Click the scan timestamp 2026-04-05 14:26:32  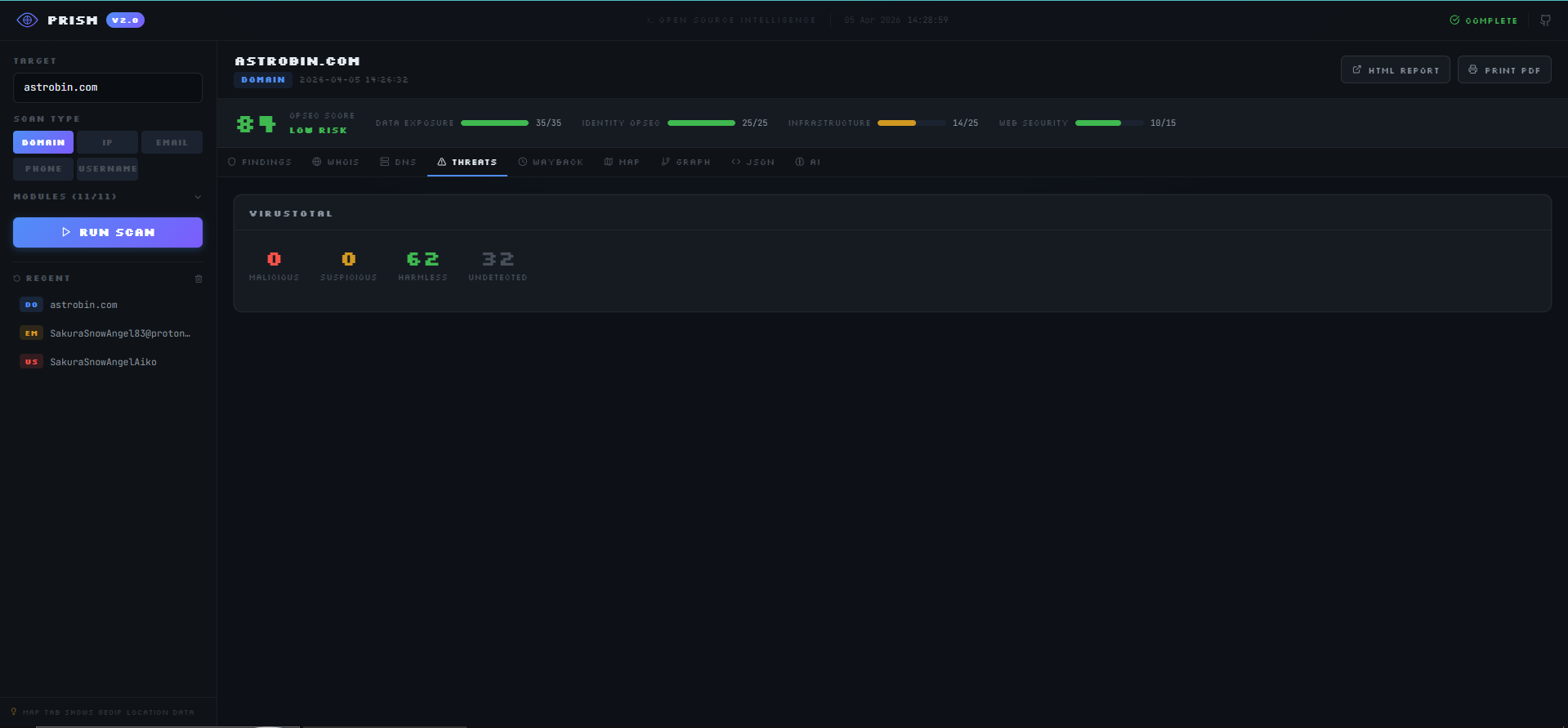[x=354, y=80]
